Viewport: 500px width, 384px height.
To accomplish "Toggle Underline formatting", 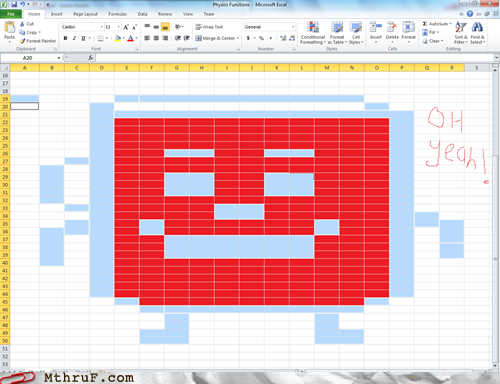I will (83, 38).
